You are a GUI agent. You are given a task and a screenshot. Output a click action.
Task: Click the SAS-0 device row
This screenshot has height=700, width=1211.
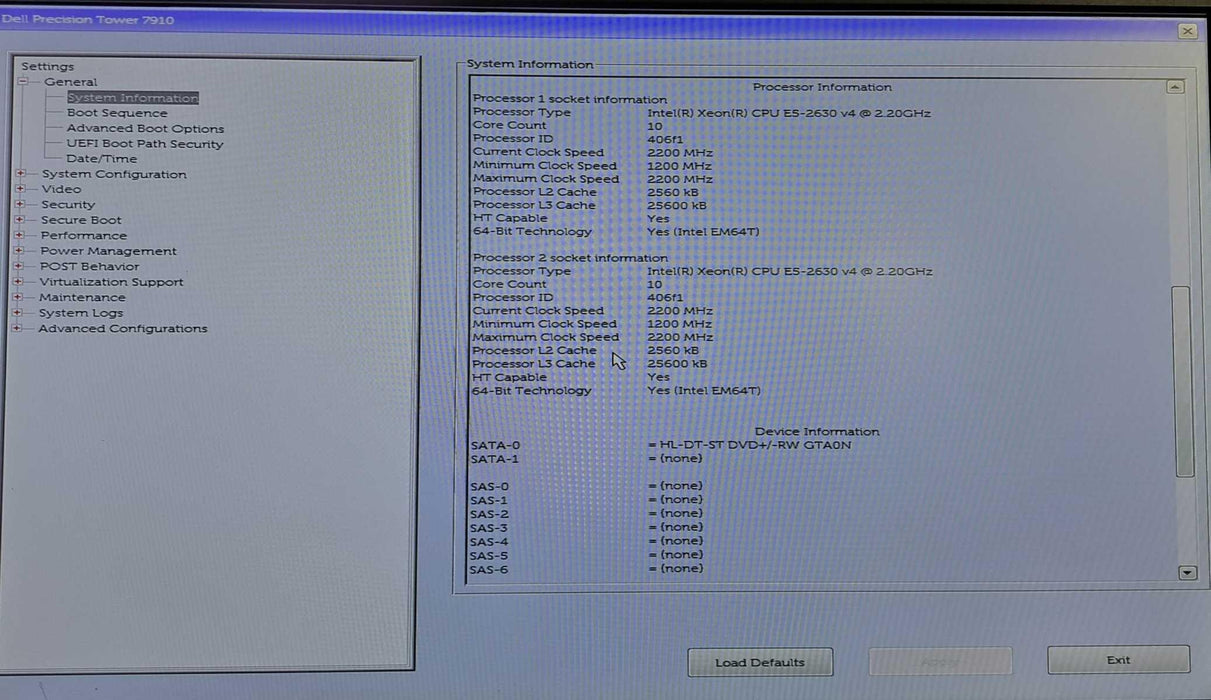587,486
